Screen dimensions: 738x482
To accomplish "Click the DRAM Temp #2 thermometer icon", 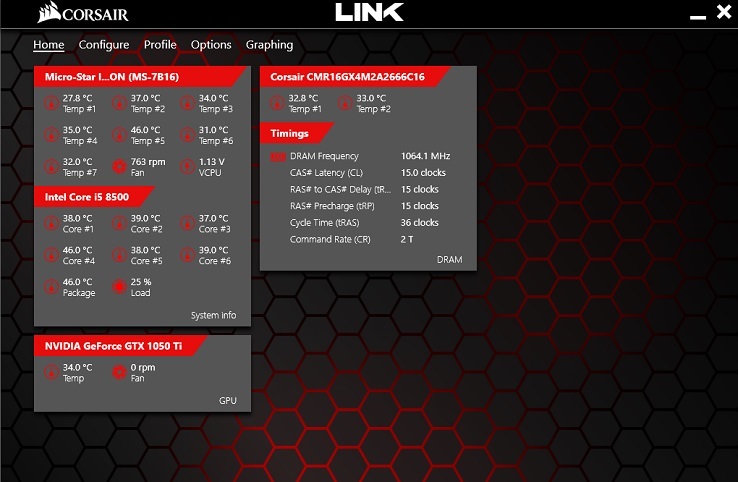I will [345, 103].
